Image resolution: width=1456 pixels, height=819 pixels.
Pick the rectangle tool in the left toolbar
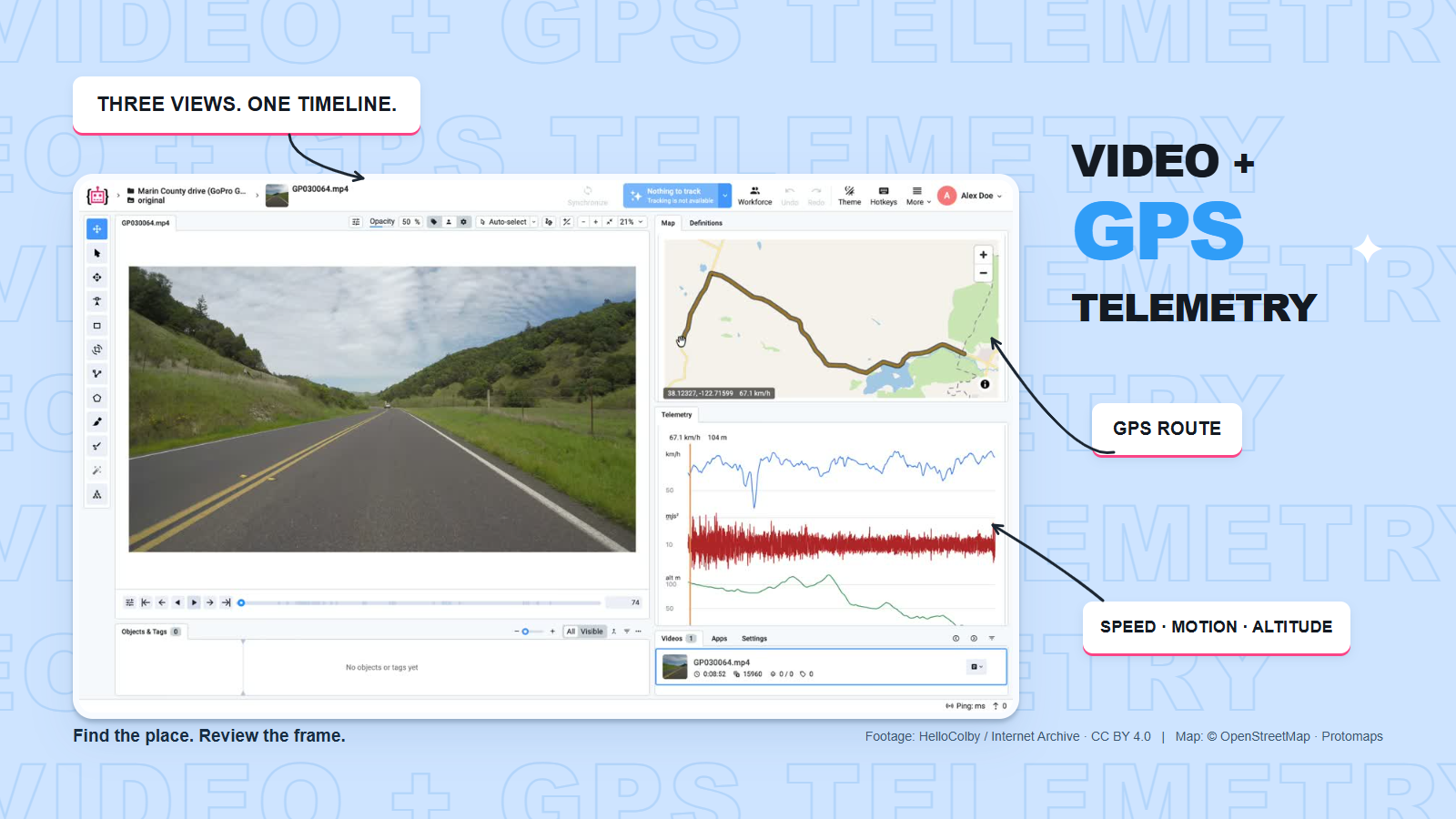(96, 326)
